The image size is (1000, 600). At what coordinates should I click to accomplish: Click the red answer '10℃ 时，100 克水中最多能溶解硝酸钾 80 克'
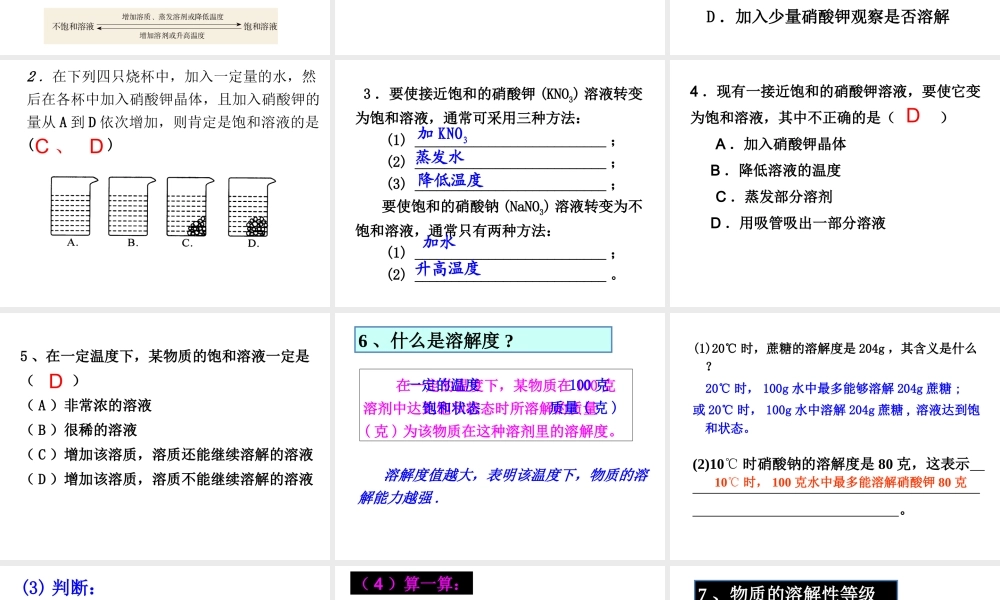840,483
